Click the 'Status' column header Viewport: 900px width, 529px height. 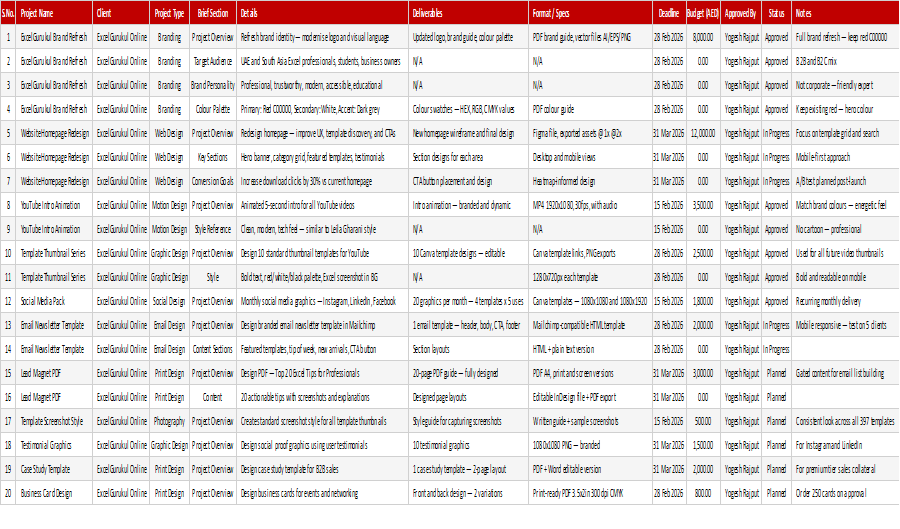coord(777,13)
